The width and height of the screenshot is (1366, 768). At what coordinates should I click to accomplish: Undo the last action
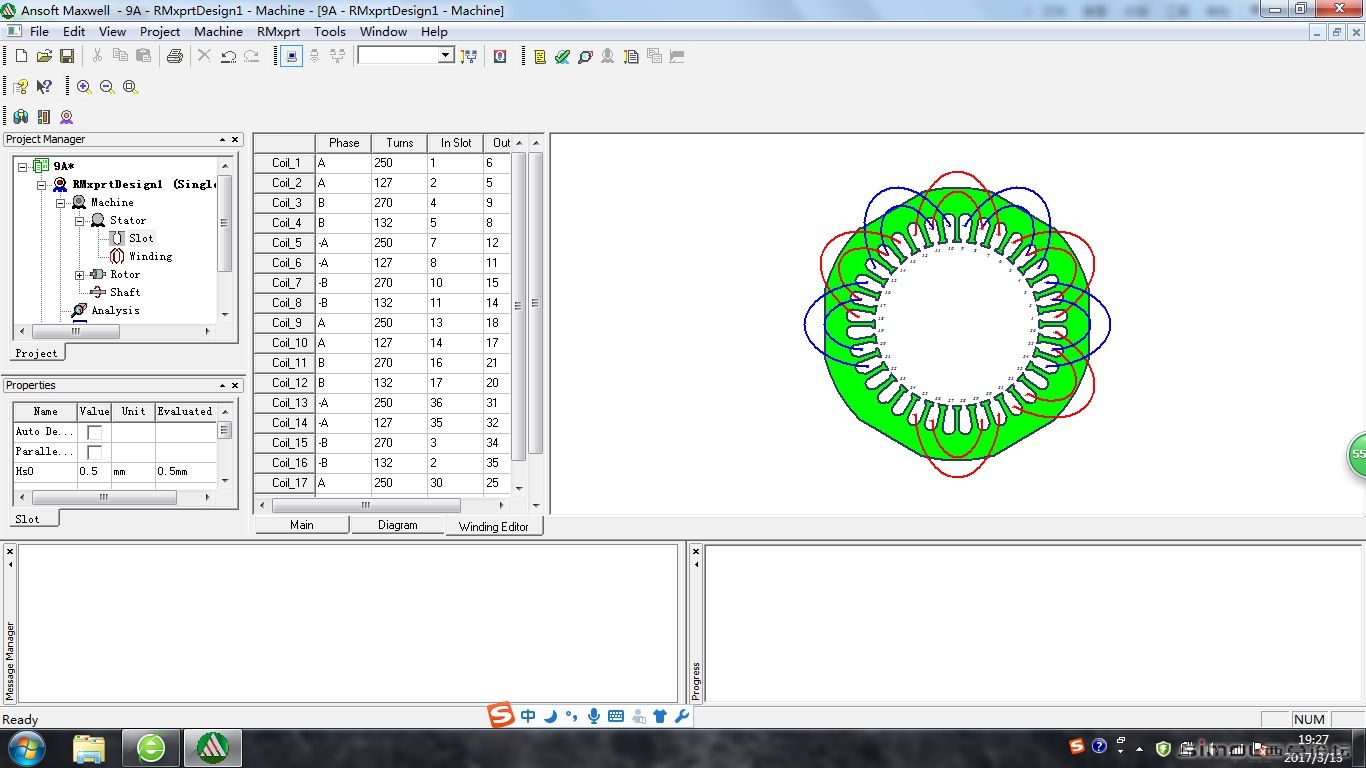[228, 56]
